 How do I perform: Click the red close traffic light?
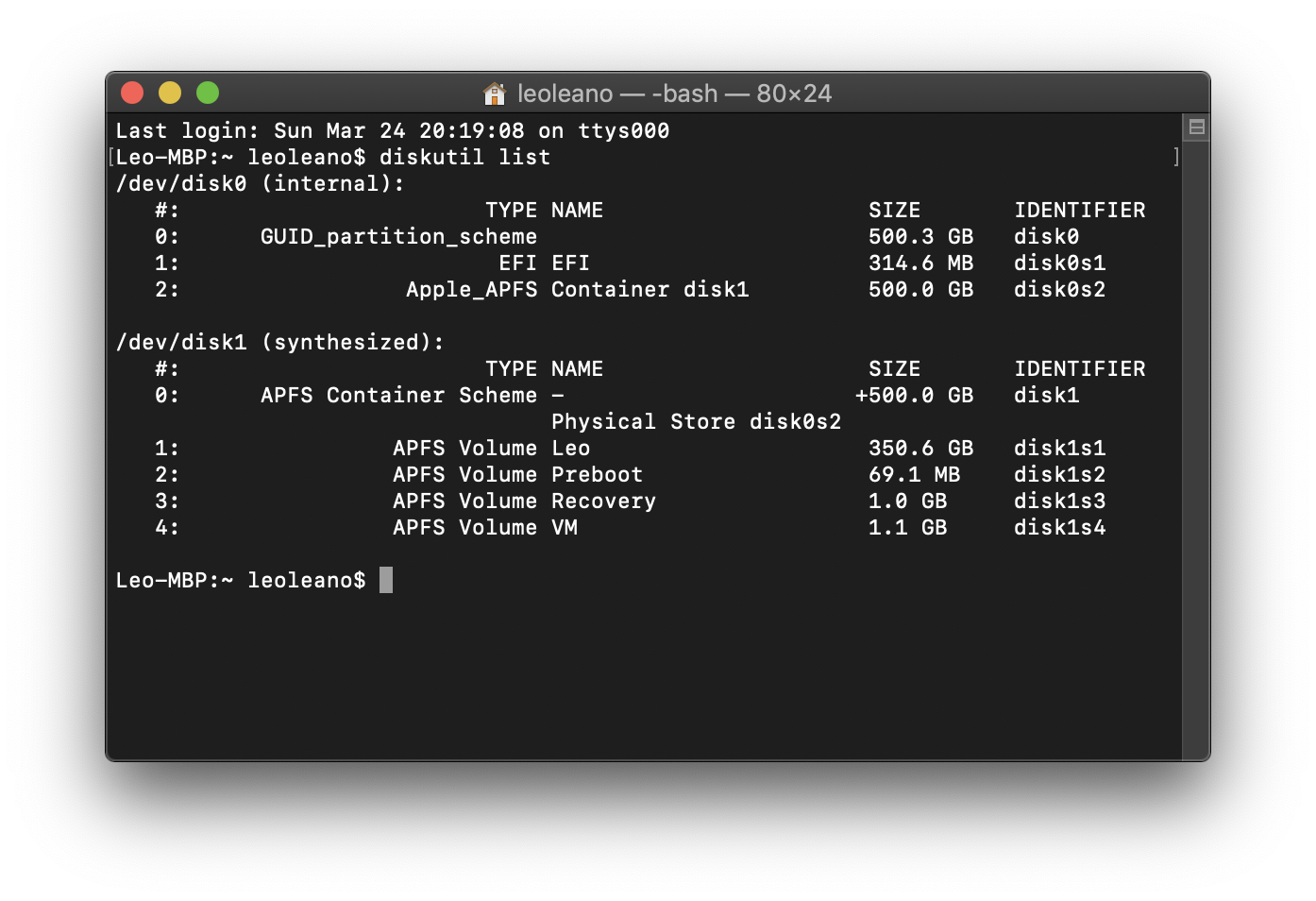point(131,93)
